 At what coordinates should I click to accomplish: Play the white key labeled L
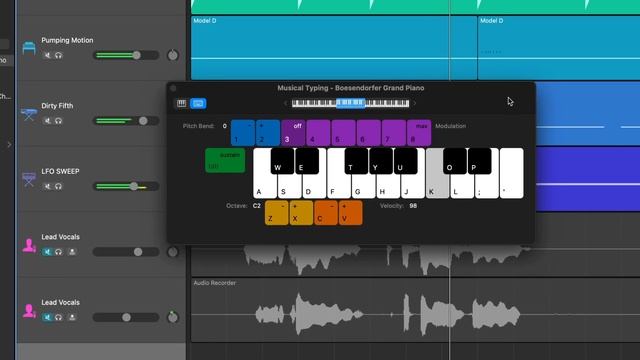[x=462, y=187]
